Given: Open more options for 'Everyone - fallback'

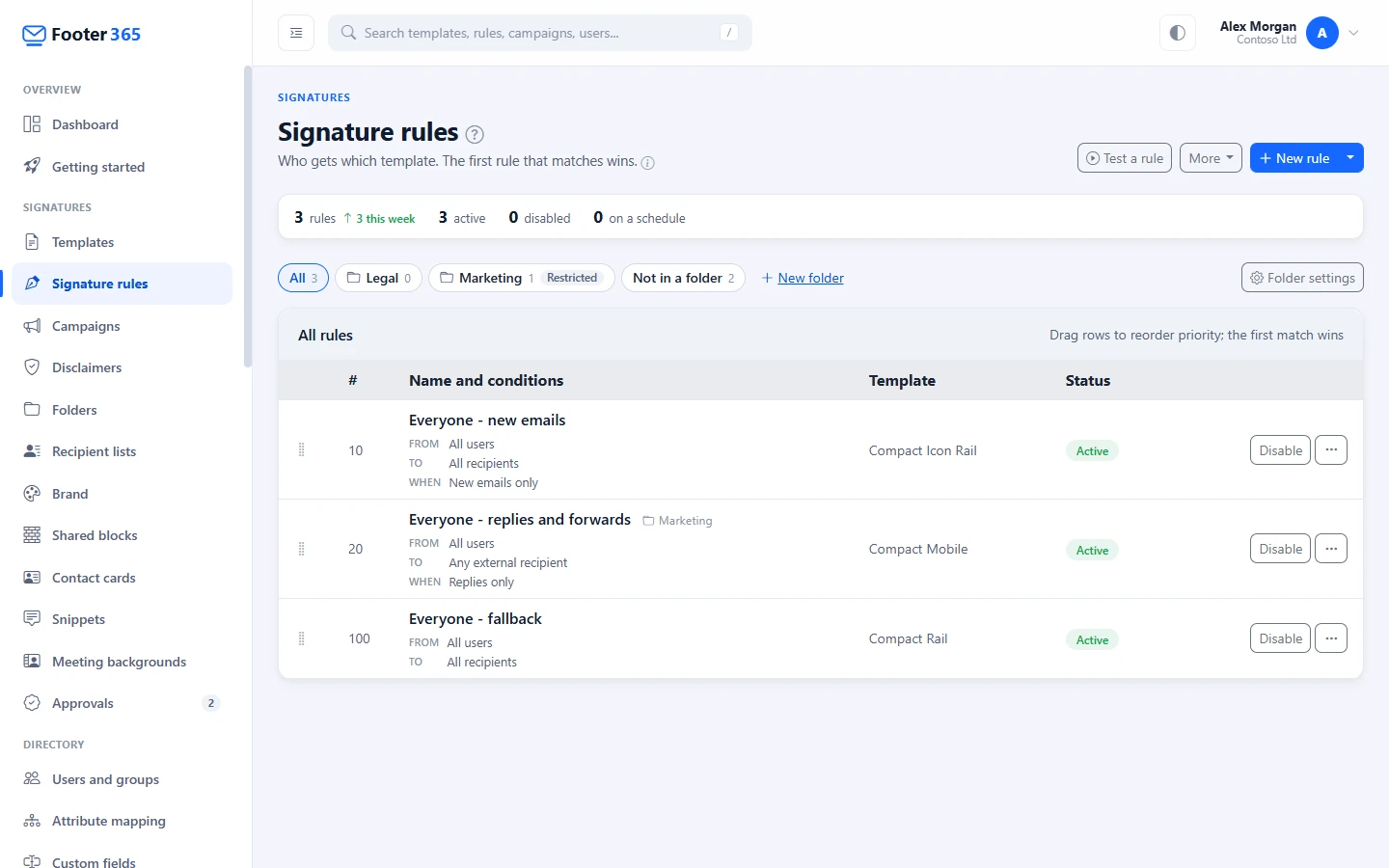Looking at the screenshot, I should click(1331, 638).
